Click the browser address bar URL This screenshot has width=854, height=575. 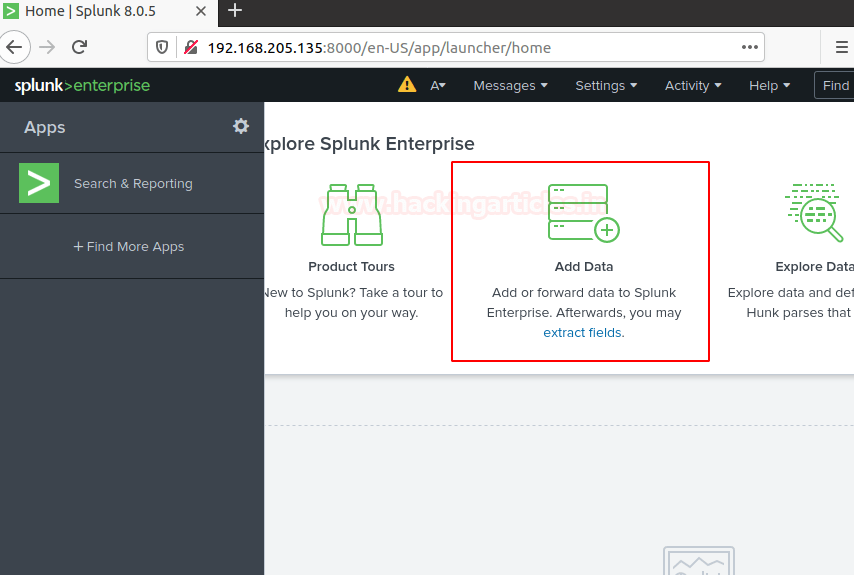tap(380, 47)
